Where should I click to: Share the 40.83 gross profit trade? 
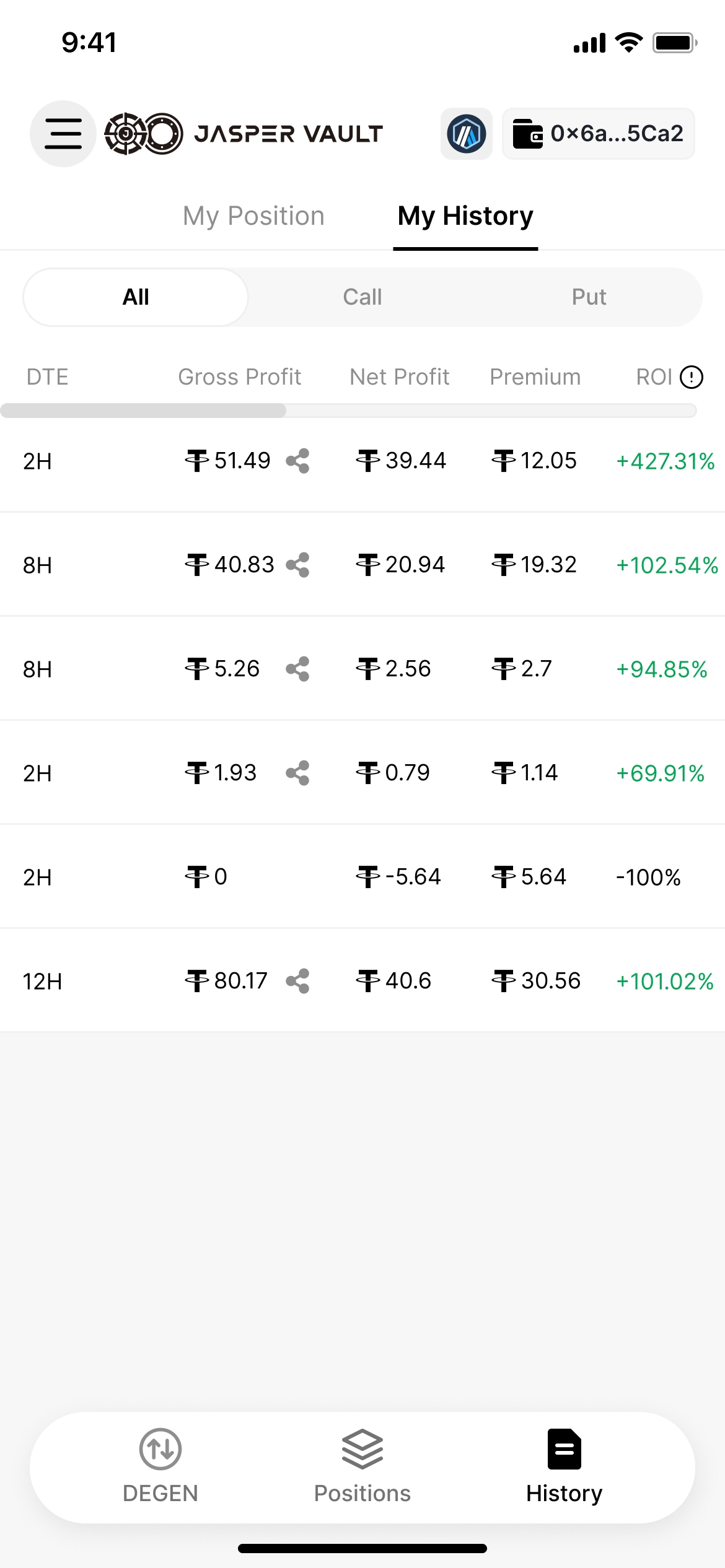coord(298,565)
